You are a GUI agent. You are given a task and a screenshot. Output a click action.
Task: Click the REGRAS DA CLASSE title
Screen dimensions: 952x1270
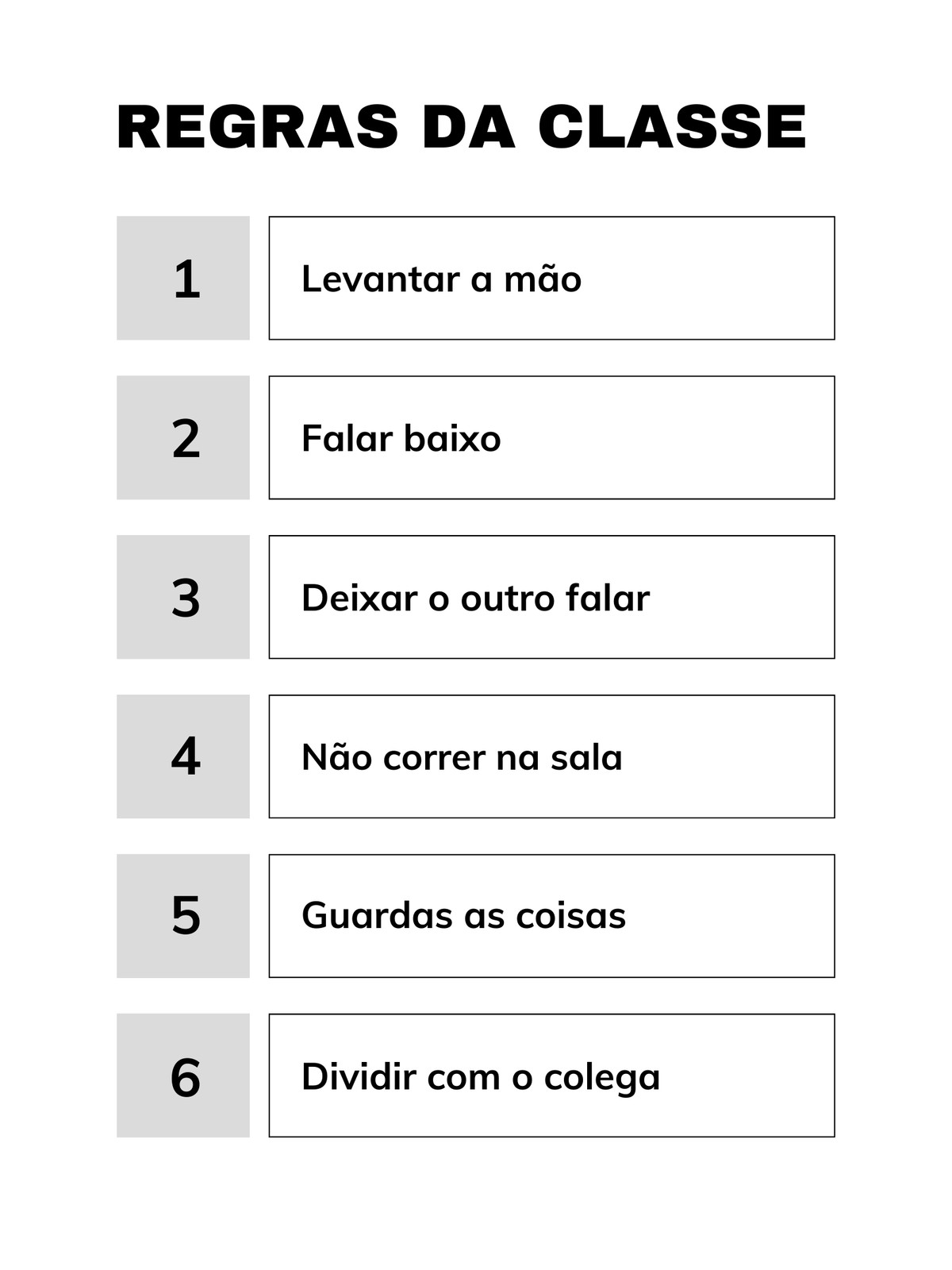(461, 127)
